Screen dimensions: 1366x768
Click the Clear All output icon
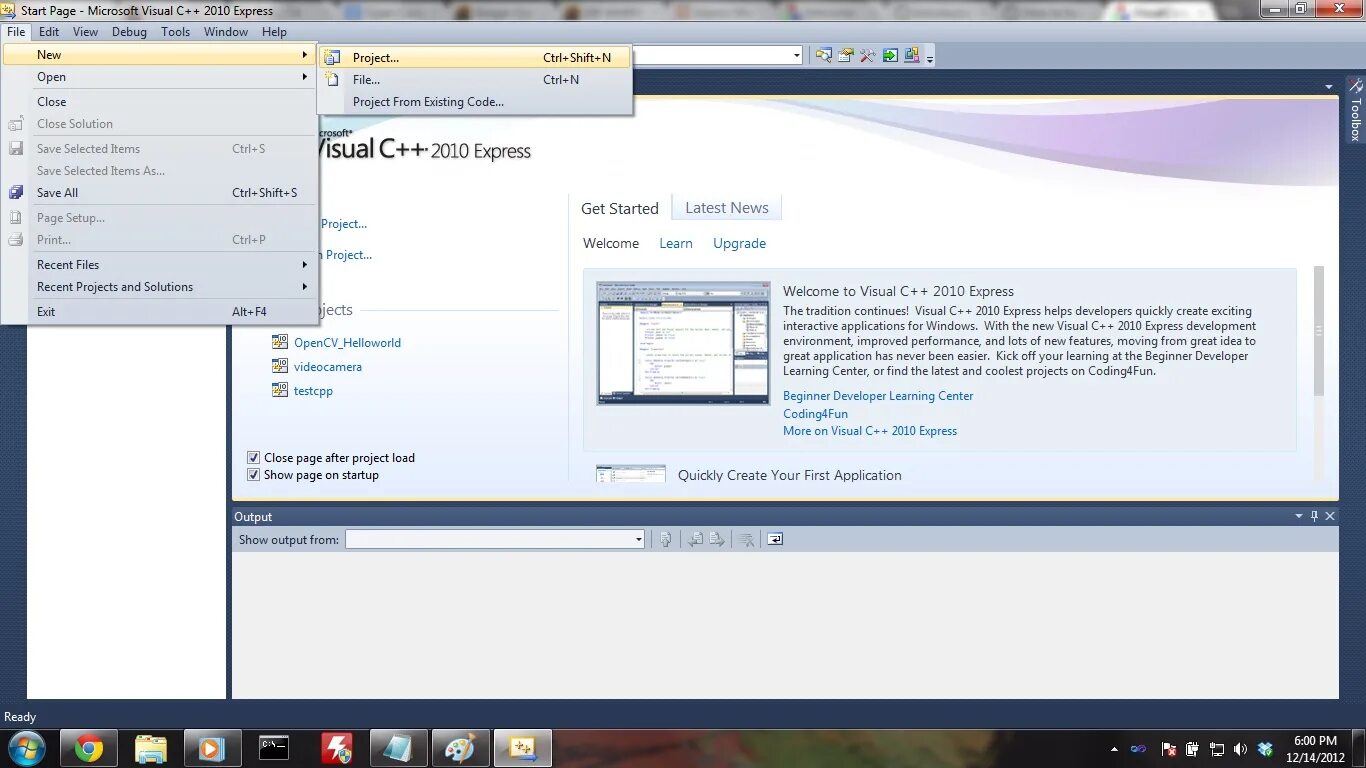[746, 539]
